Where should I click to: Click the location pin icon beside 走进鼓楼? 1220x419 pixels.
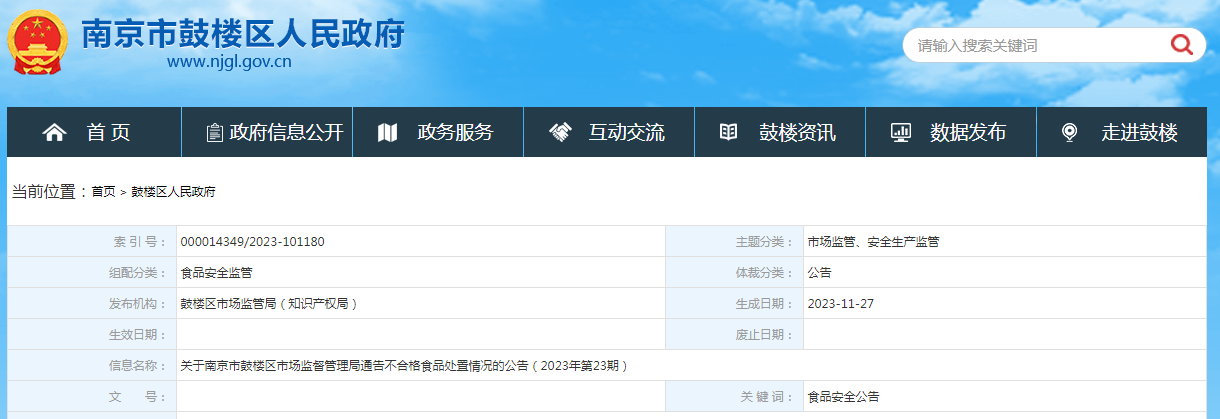coord(1069,132)
